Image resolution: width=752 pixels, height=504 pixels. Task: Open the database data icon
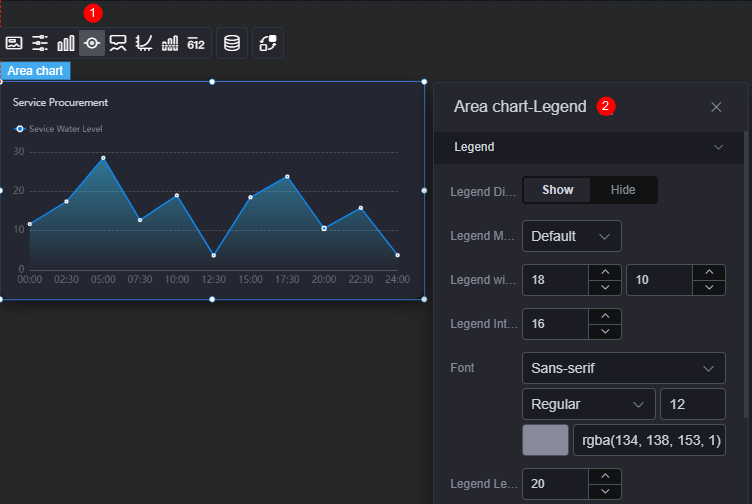pos(232,43)
